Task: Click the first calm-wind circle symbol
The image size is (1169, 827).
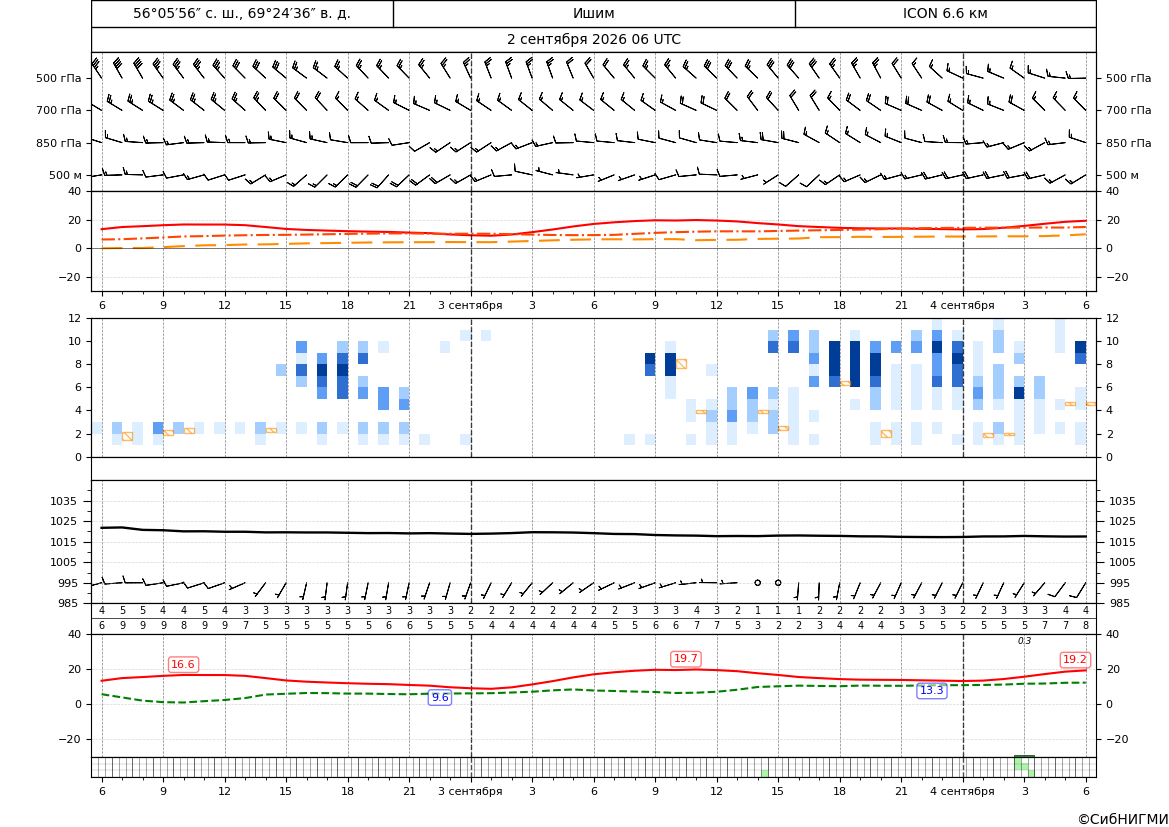Action: click(x=757, y=582)
